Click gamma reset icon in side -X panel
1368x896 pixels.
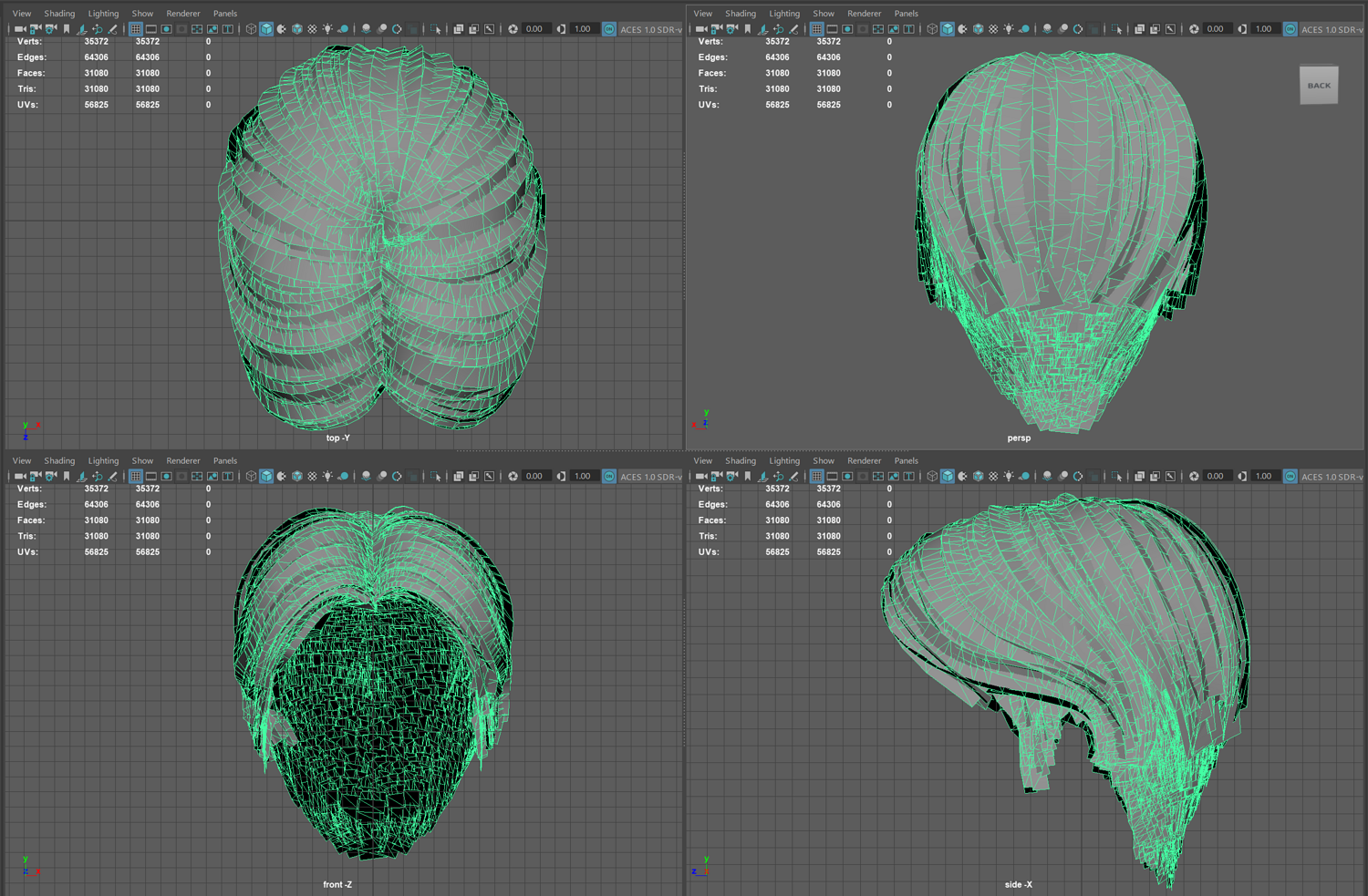[1241, 476]
